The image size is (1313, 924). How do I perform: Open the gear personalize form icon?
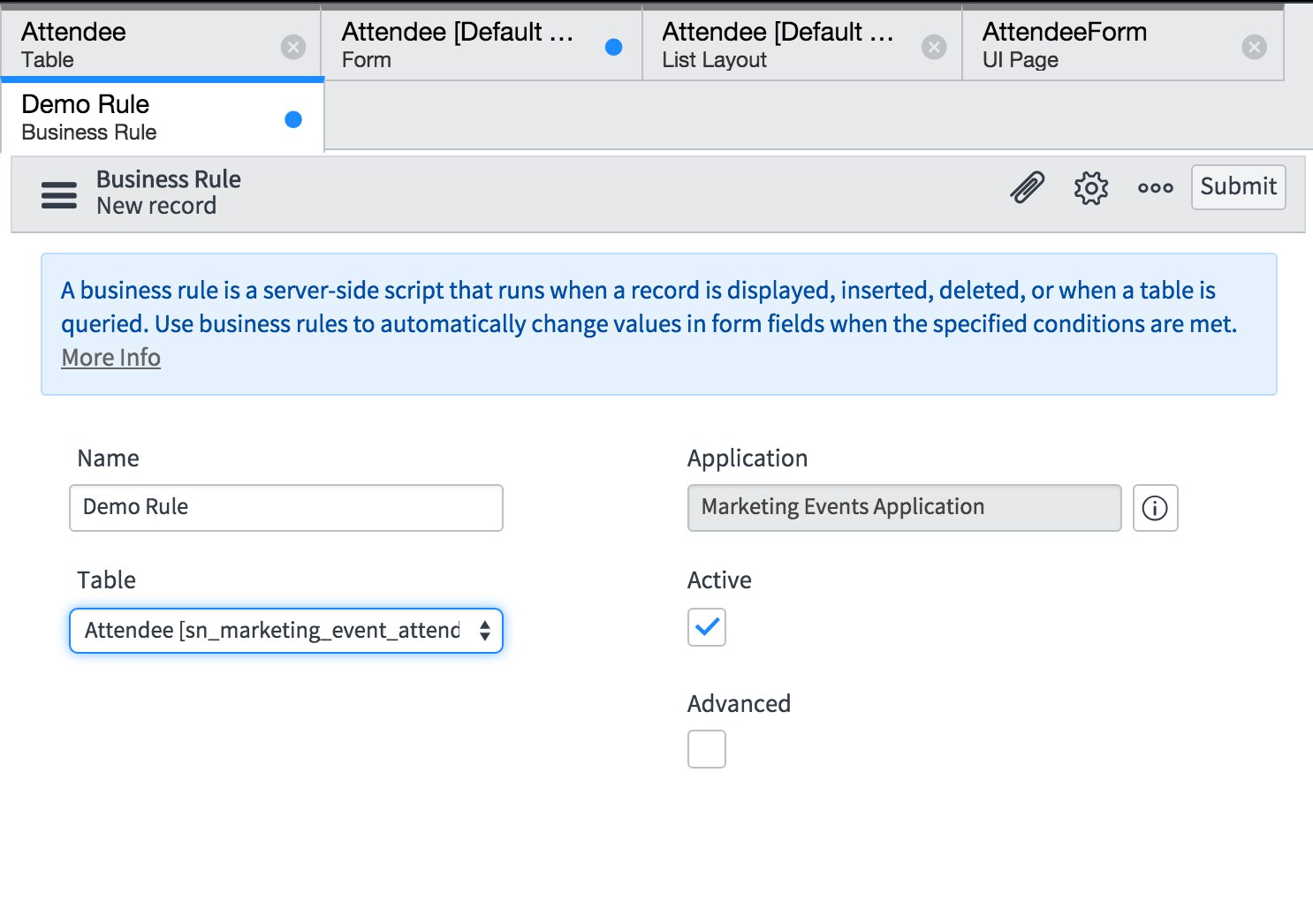(1091, 187)
